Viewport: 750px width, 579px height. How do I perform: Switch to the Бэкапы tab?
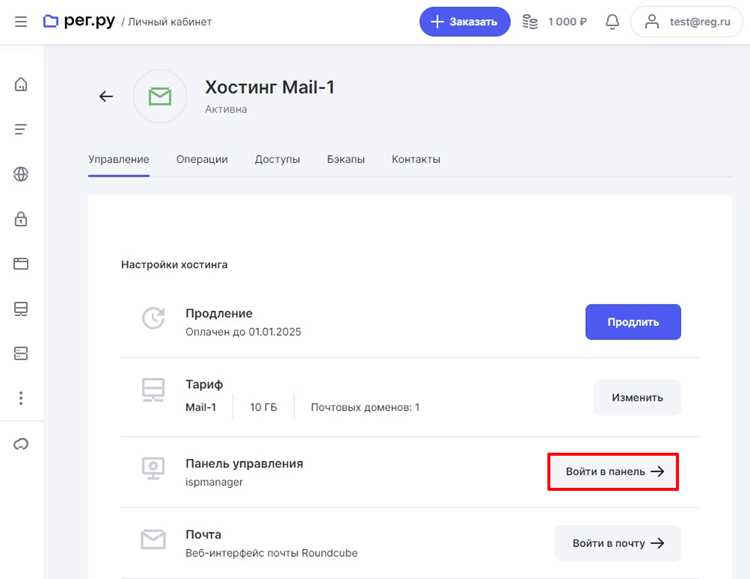346,159
